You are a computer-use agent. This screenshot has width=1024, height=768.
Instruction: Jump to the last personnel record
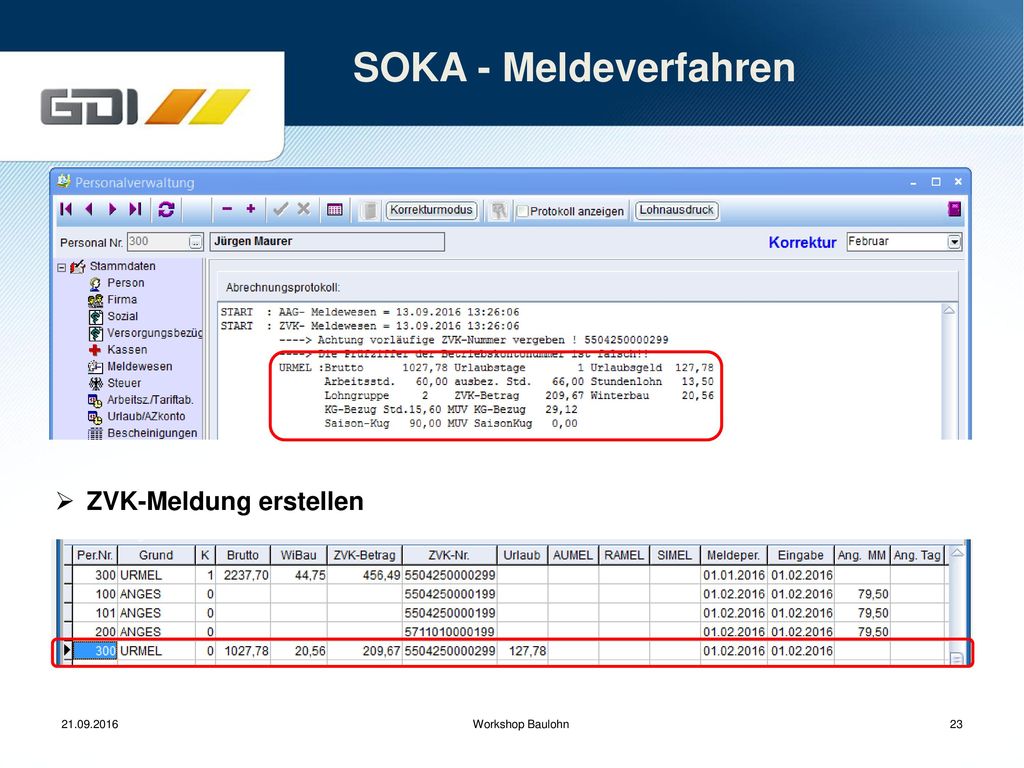coord(135,209)
